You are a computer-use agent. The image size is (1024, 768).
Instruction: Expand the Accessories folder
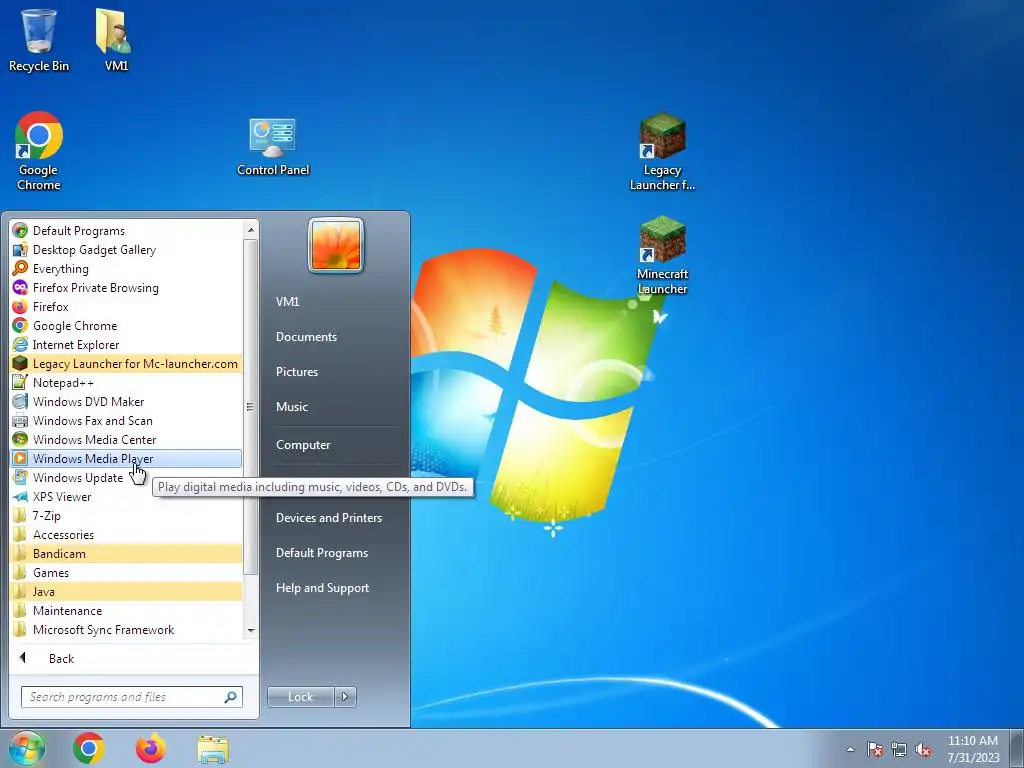pyautogui.click(x=126, y=534)
